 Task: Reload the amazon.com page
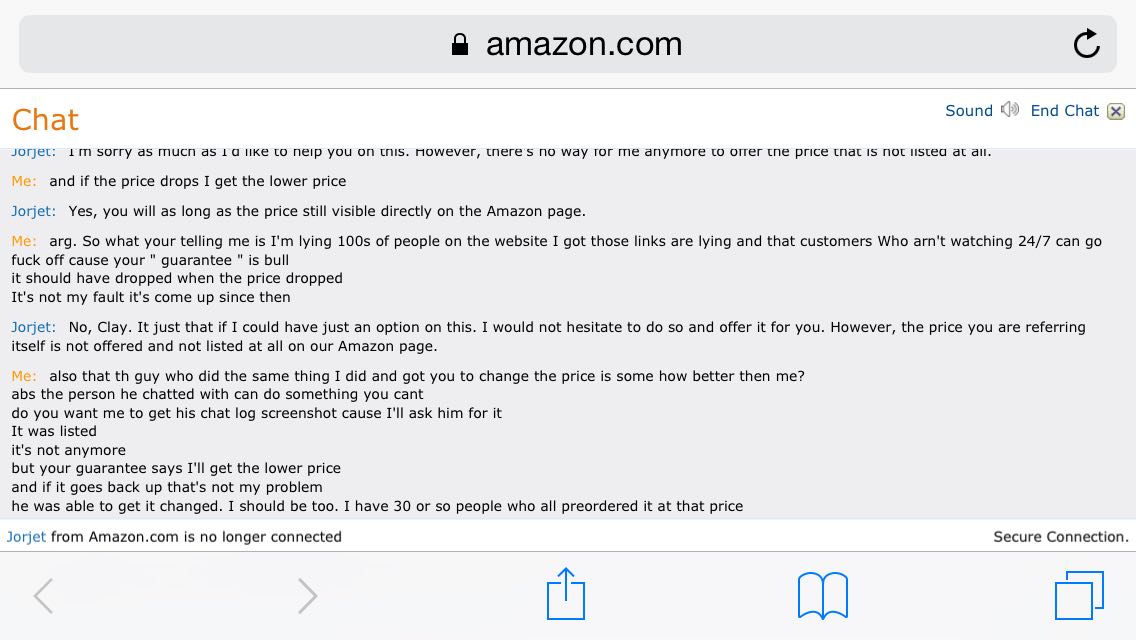(x=1086, y=44)
